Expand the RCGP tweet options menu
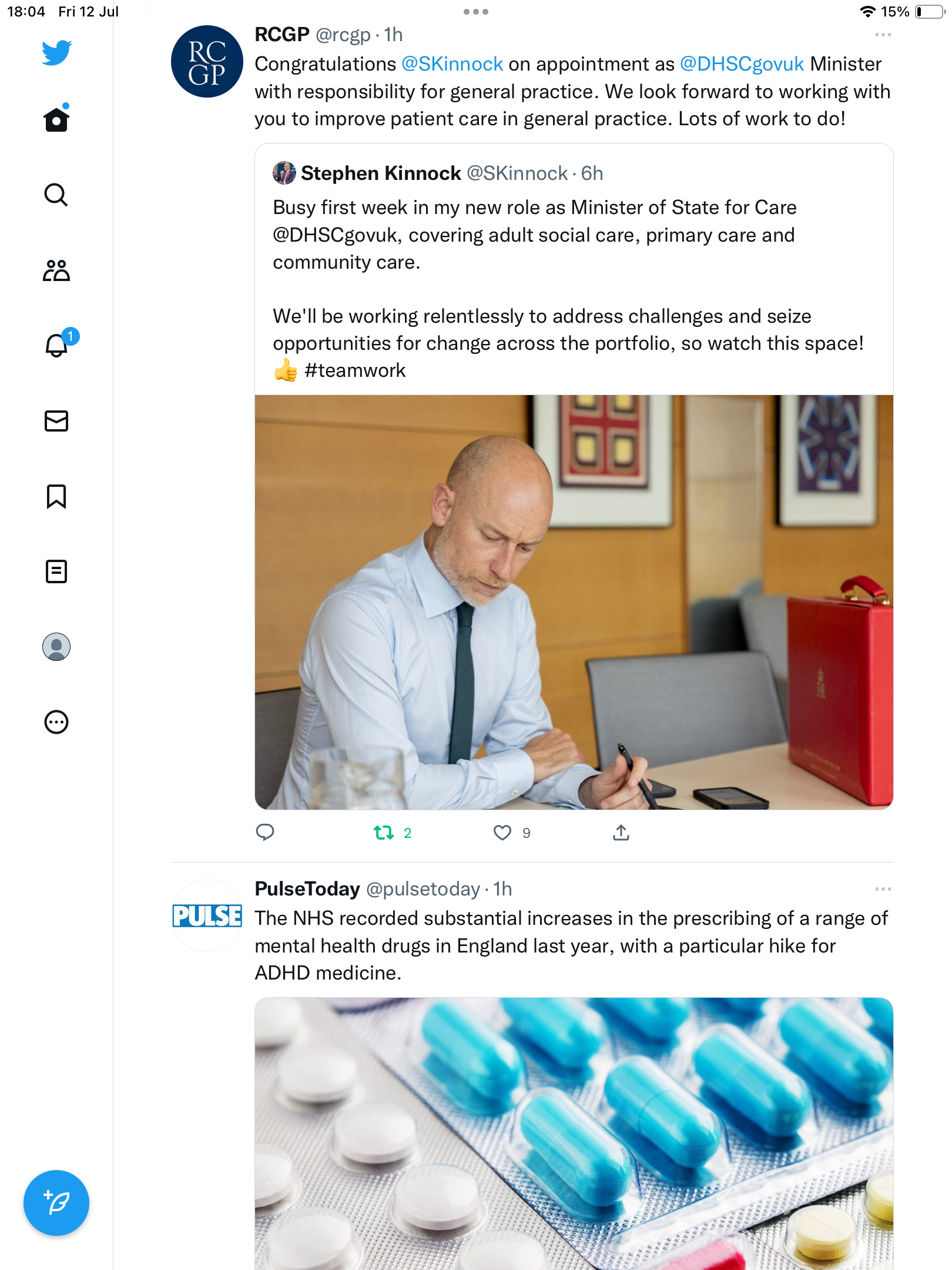The height and width of the screenshot is (1270, 952). 883,35
